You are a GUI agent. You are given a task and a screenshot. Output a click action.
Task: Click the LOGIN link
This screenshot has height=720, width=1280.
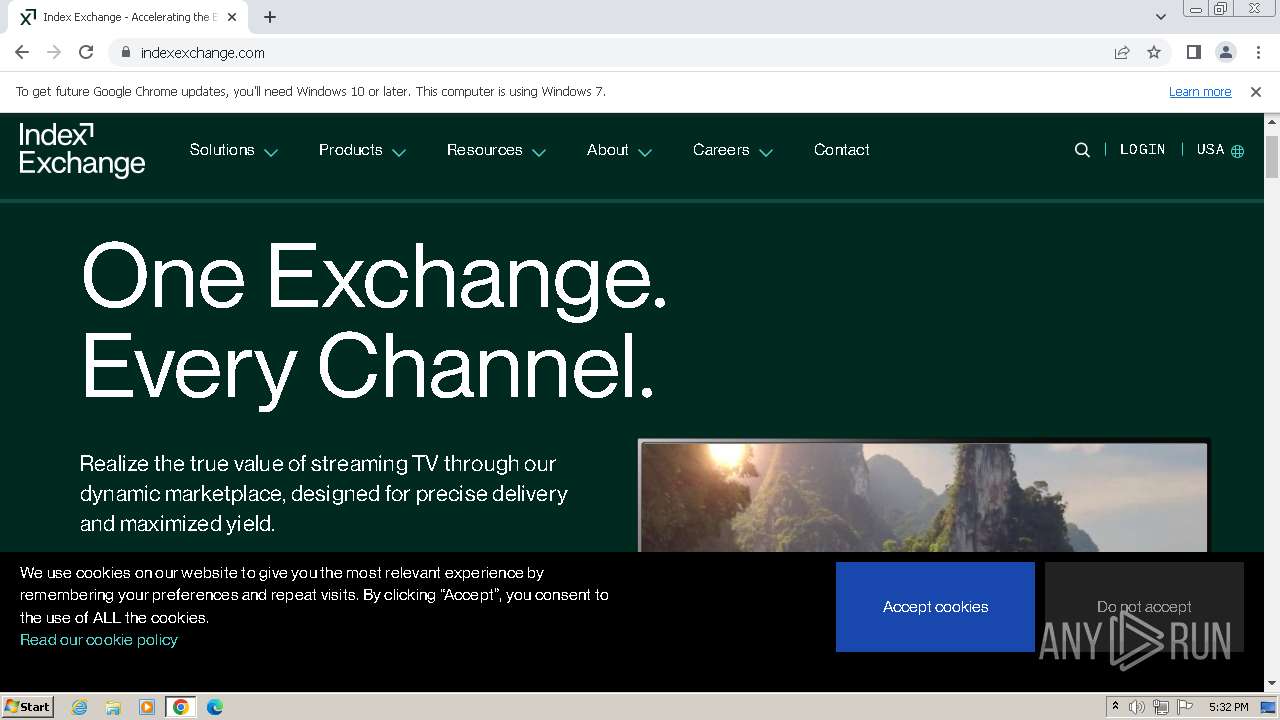click(x=1143, y=149)
